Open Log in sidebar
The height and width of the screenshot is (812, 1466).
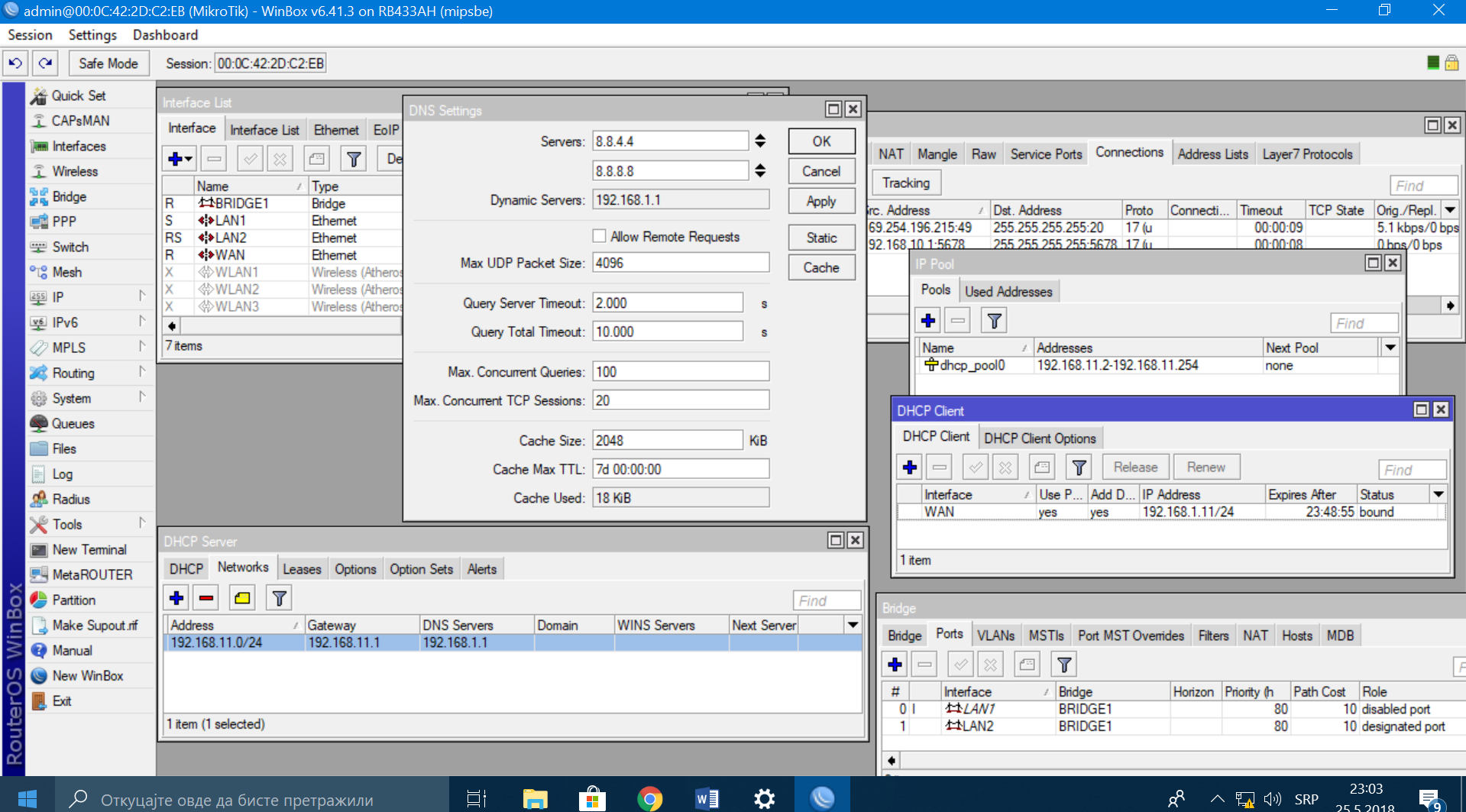(62, 474)
